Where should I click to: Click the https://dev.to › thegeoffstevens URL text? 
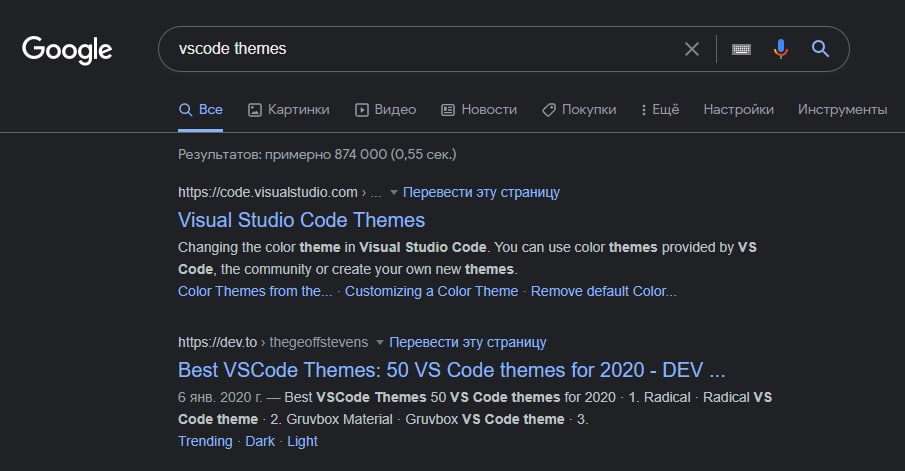272,342
